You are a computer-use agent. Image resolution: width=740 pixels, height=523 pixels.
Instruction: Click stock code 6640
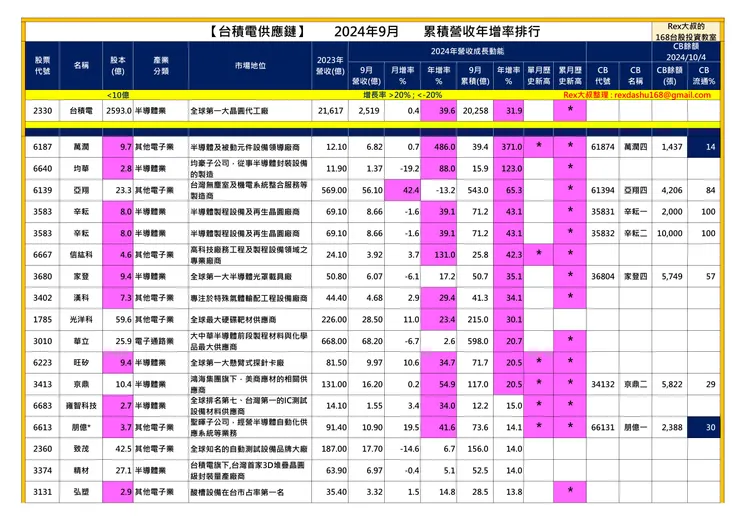click(x=42, y=169)
